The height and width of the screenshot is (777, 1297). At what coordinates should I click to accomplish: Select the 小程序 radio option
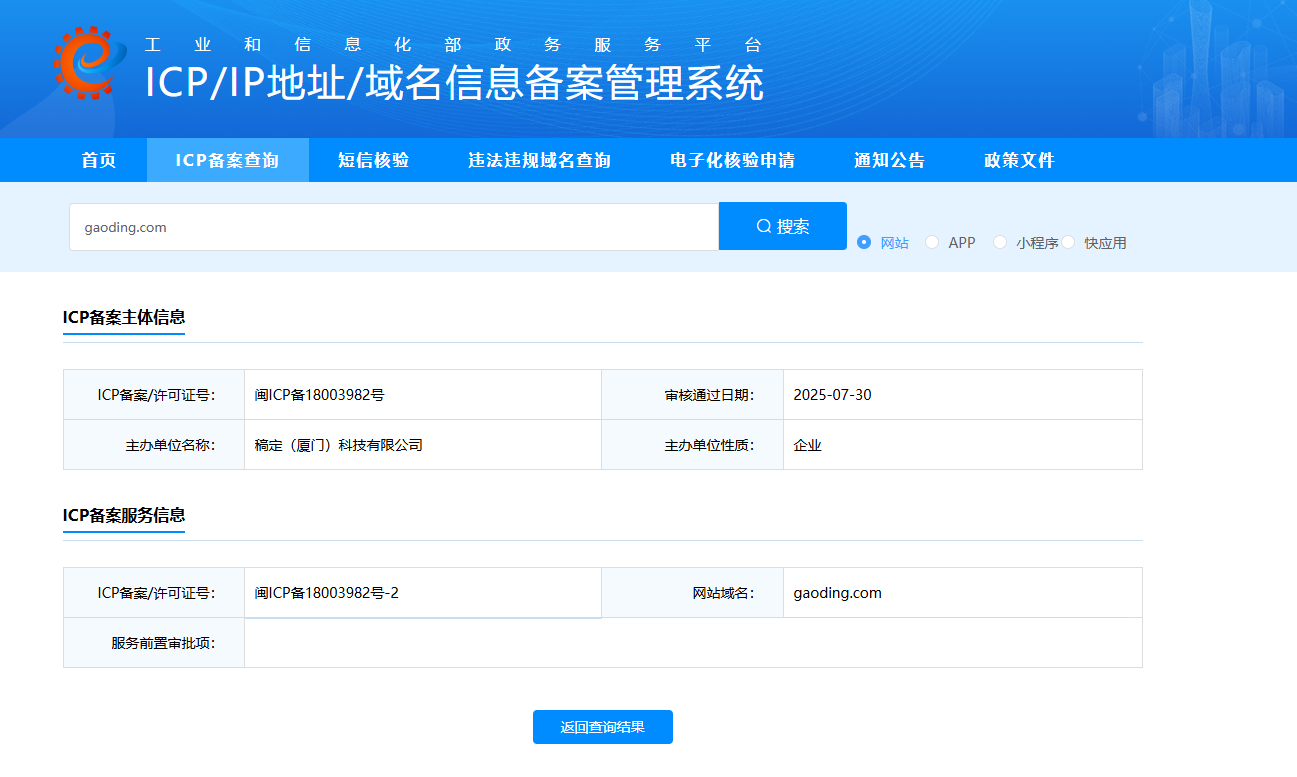1026,242
